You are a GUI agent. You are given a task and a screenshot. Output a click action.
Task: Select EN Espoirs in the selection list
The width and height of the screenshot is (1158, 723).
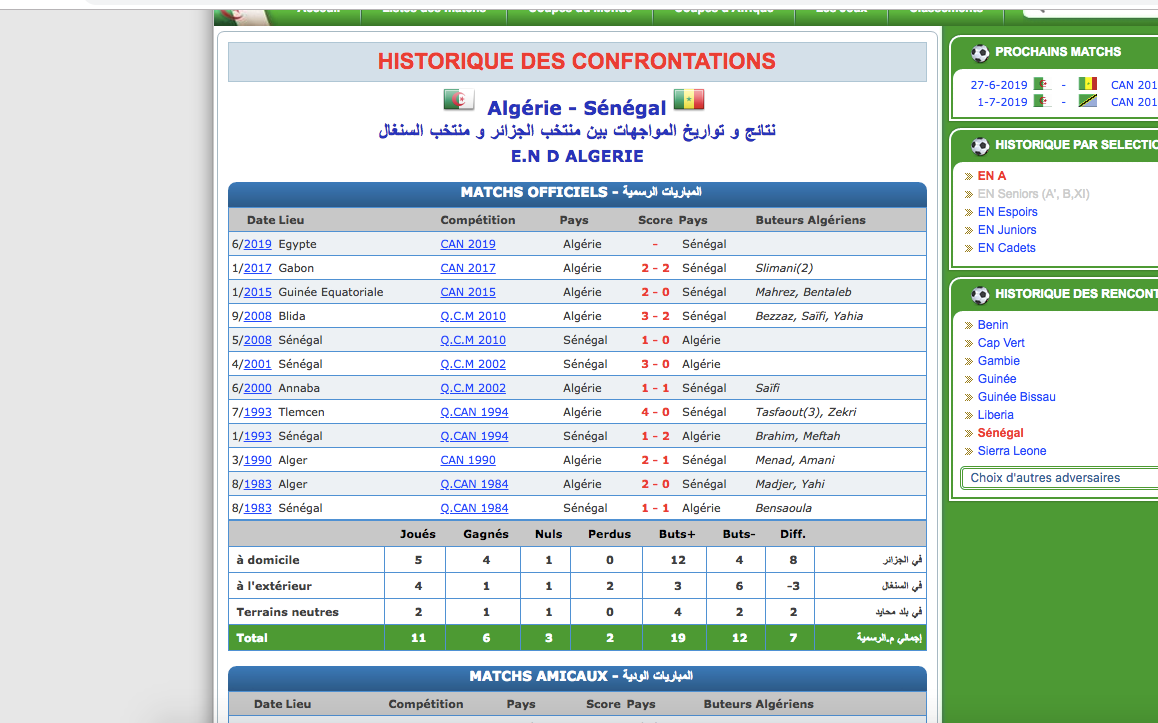pos(1007,212)
